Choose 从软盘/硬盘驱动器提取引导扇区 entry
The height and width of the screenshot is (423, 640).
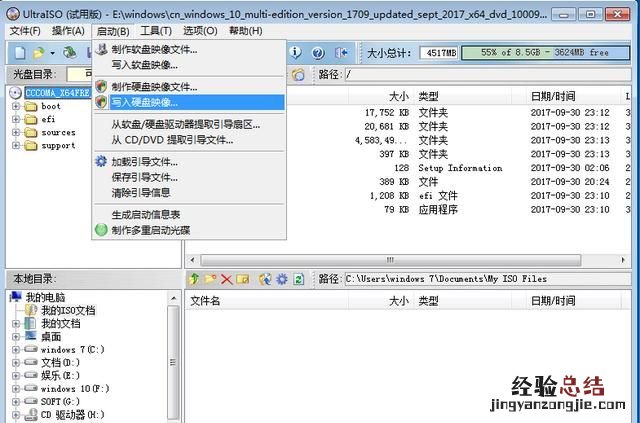[186, 125]
